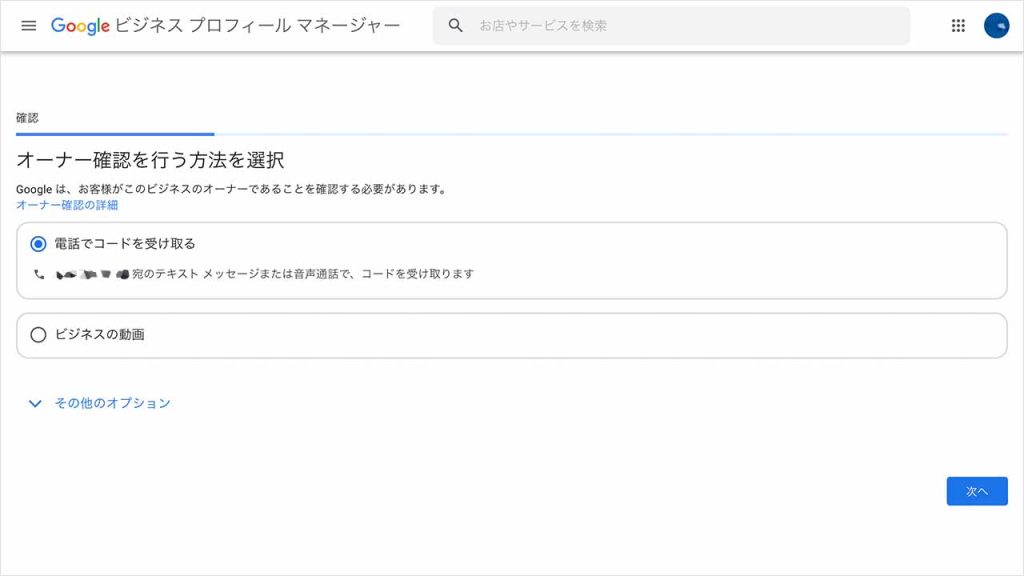This screenshot has height=576, width=1024.
Task: Click the Google owner verification explanation sentence
Action: tap(231, 189)
